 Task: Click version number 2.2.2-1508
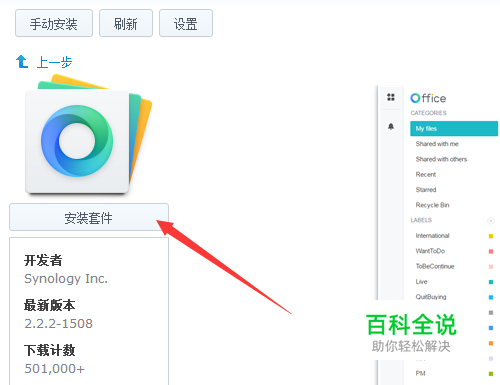[58, 324]
